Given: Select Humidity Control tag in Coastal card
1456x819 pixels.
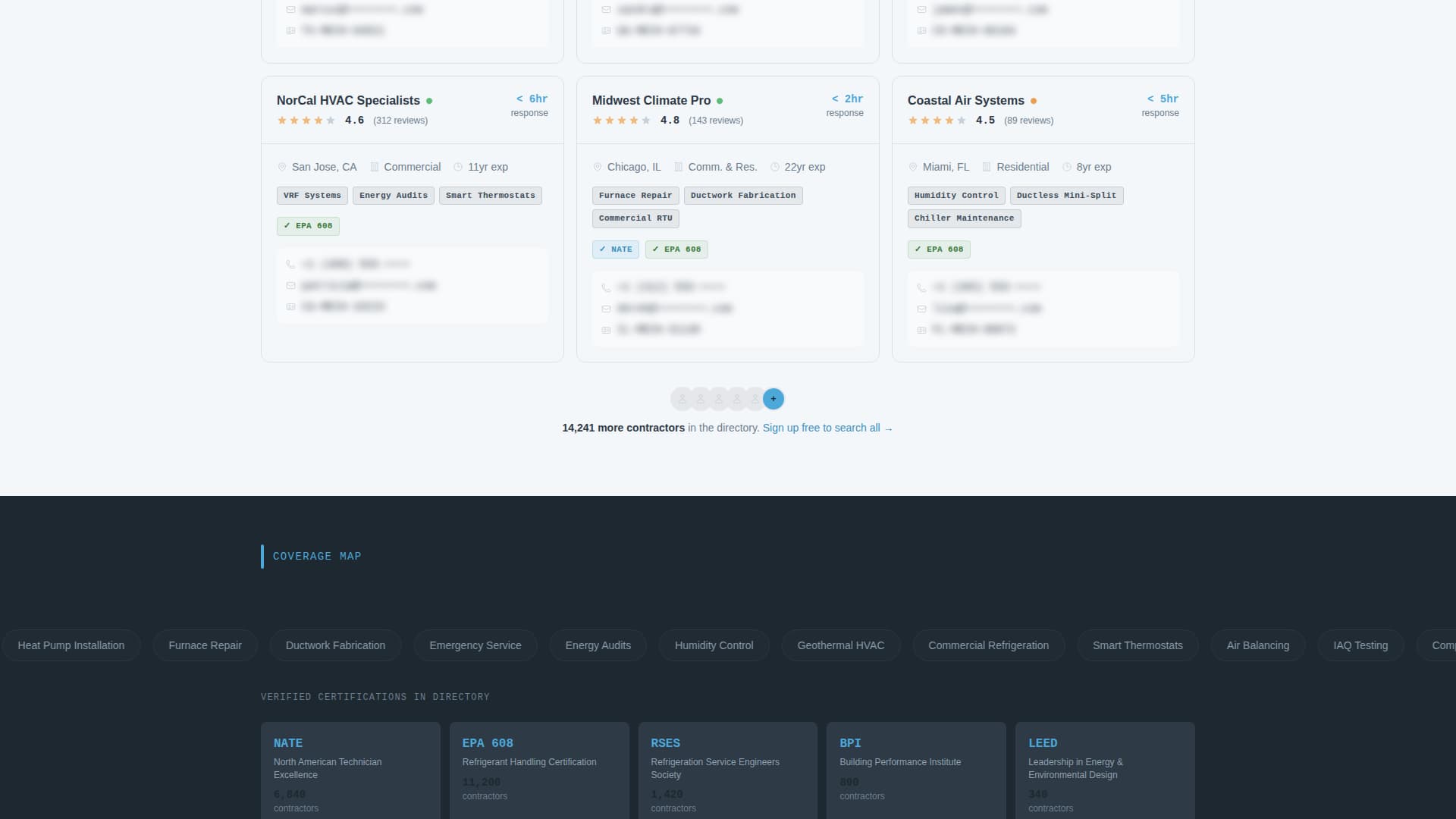Looking at the screenshot, I should [x=956, y=196].
